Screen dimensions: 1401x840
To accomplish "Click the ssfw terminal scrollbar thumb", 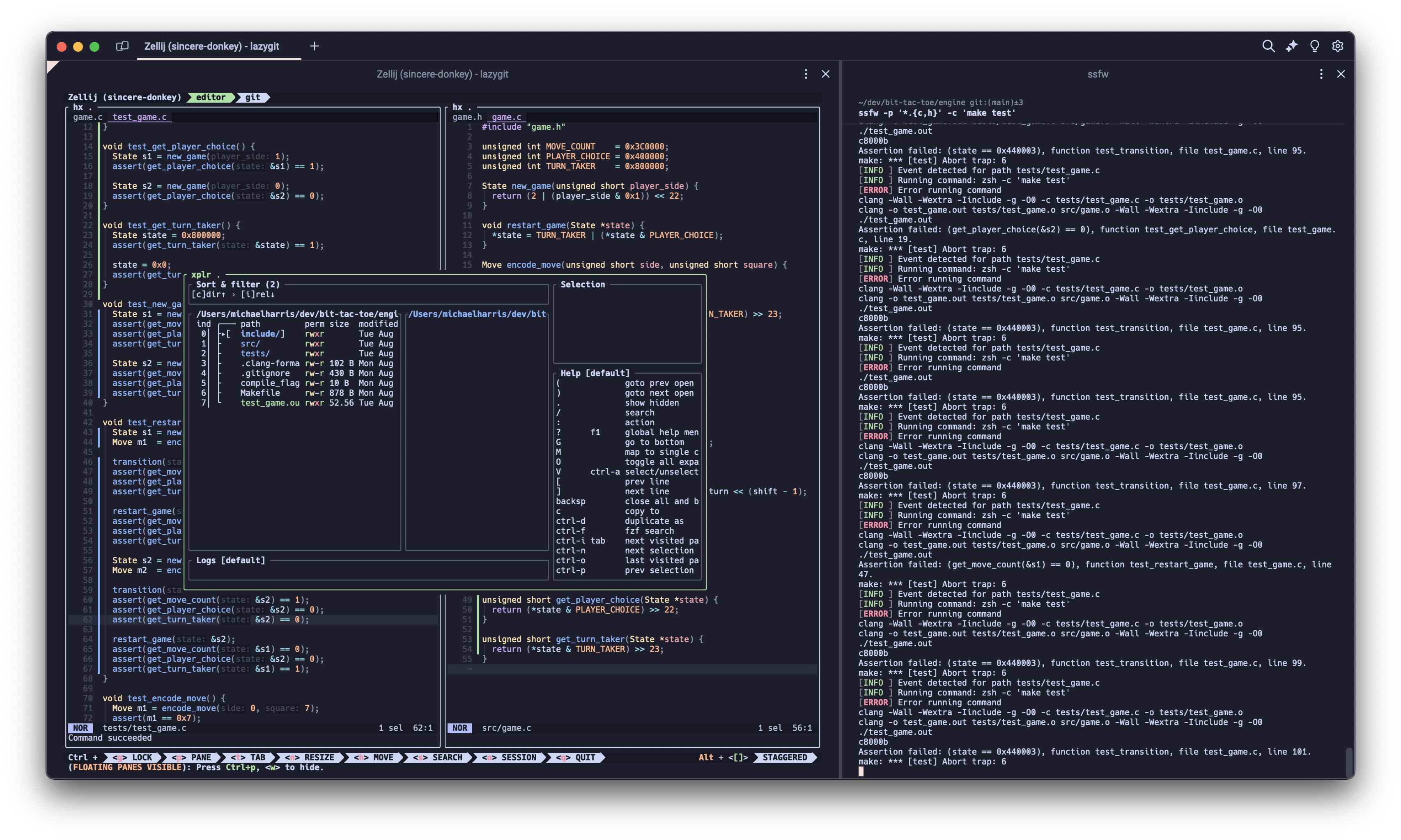I will (1349, 762).
